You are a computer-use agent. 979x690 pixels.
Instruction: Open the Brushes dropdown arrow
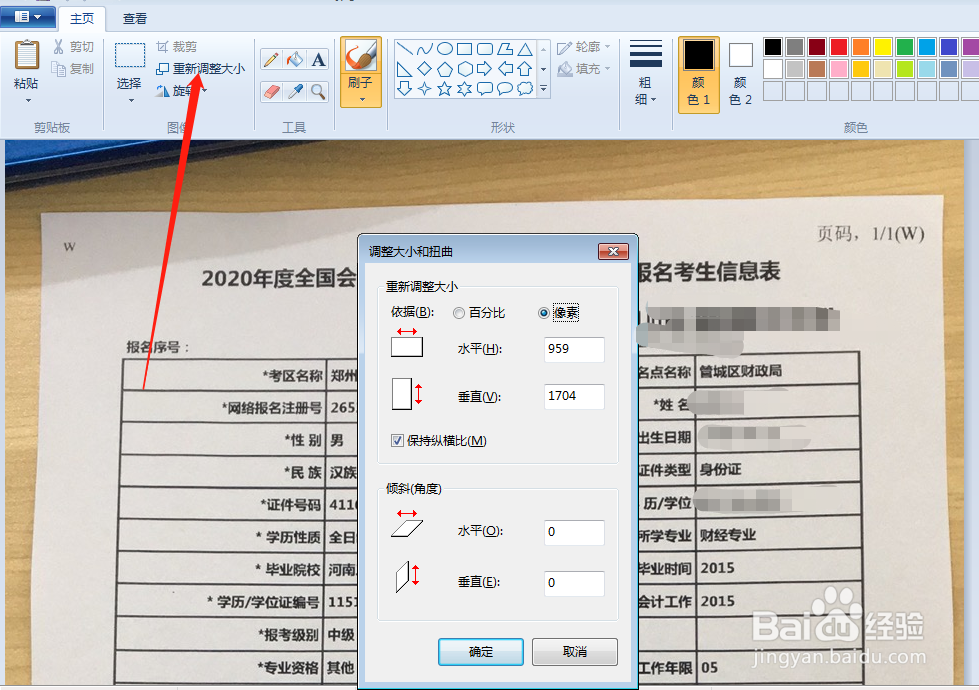pyautogui.click(x=362, y=99)
